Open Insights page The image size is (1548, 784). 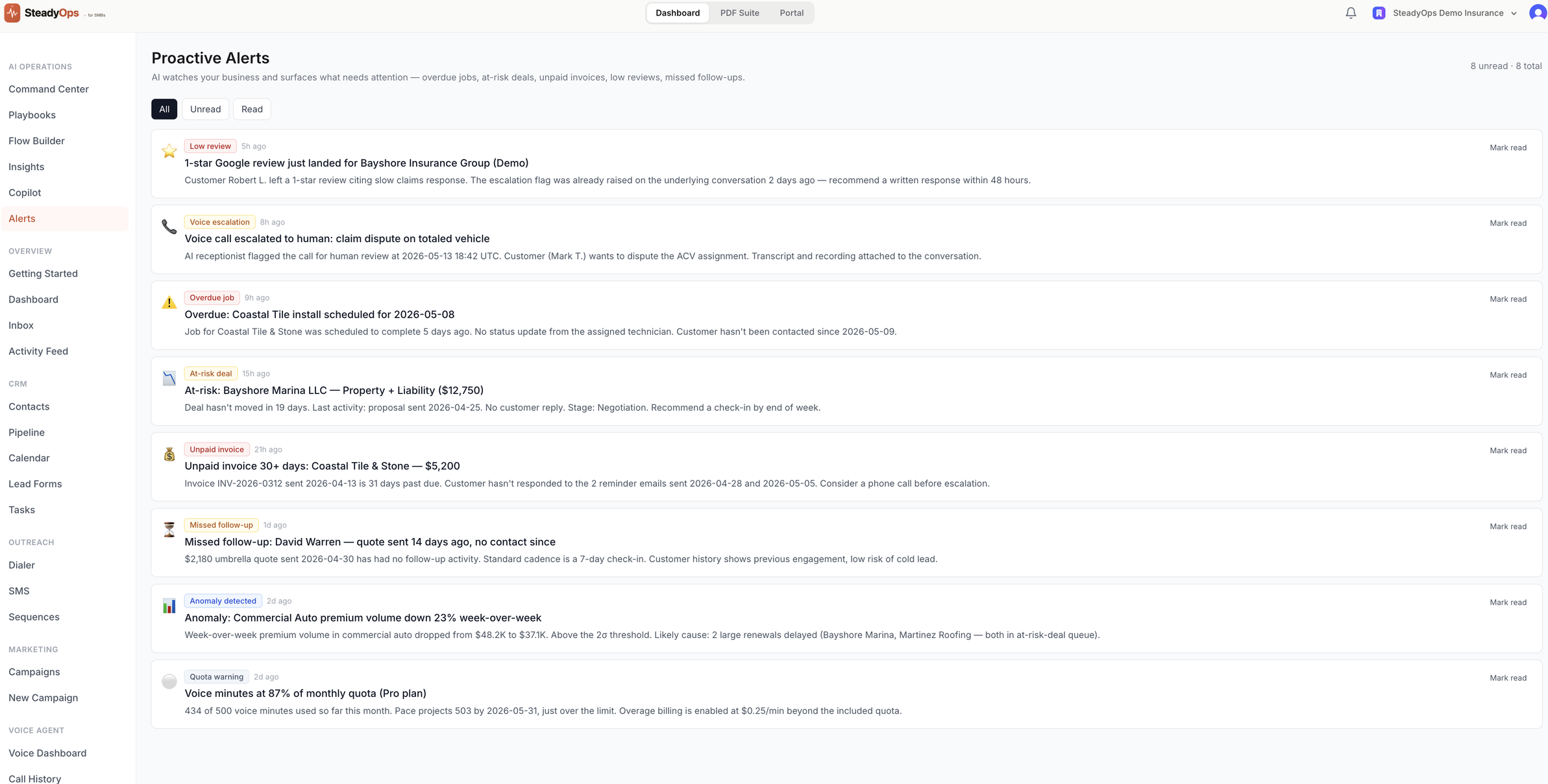pyautogui.click(x=64, y=167)
